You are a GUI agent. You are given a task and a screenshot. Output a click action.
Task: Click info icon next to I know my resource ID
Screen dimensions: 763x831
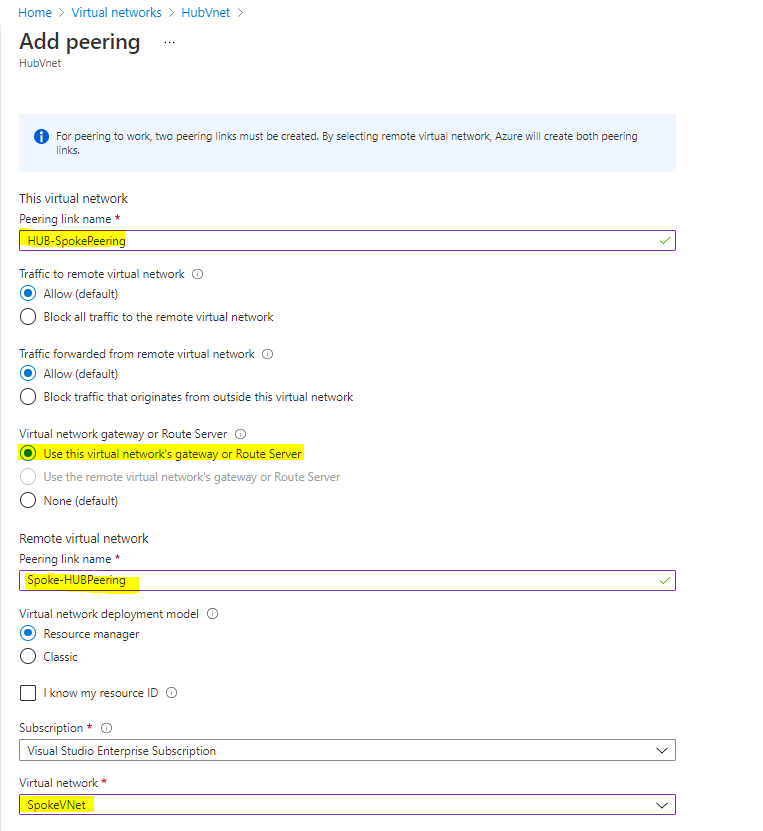[171, 692]
